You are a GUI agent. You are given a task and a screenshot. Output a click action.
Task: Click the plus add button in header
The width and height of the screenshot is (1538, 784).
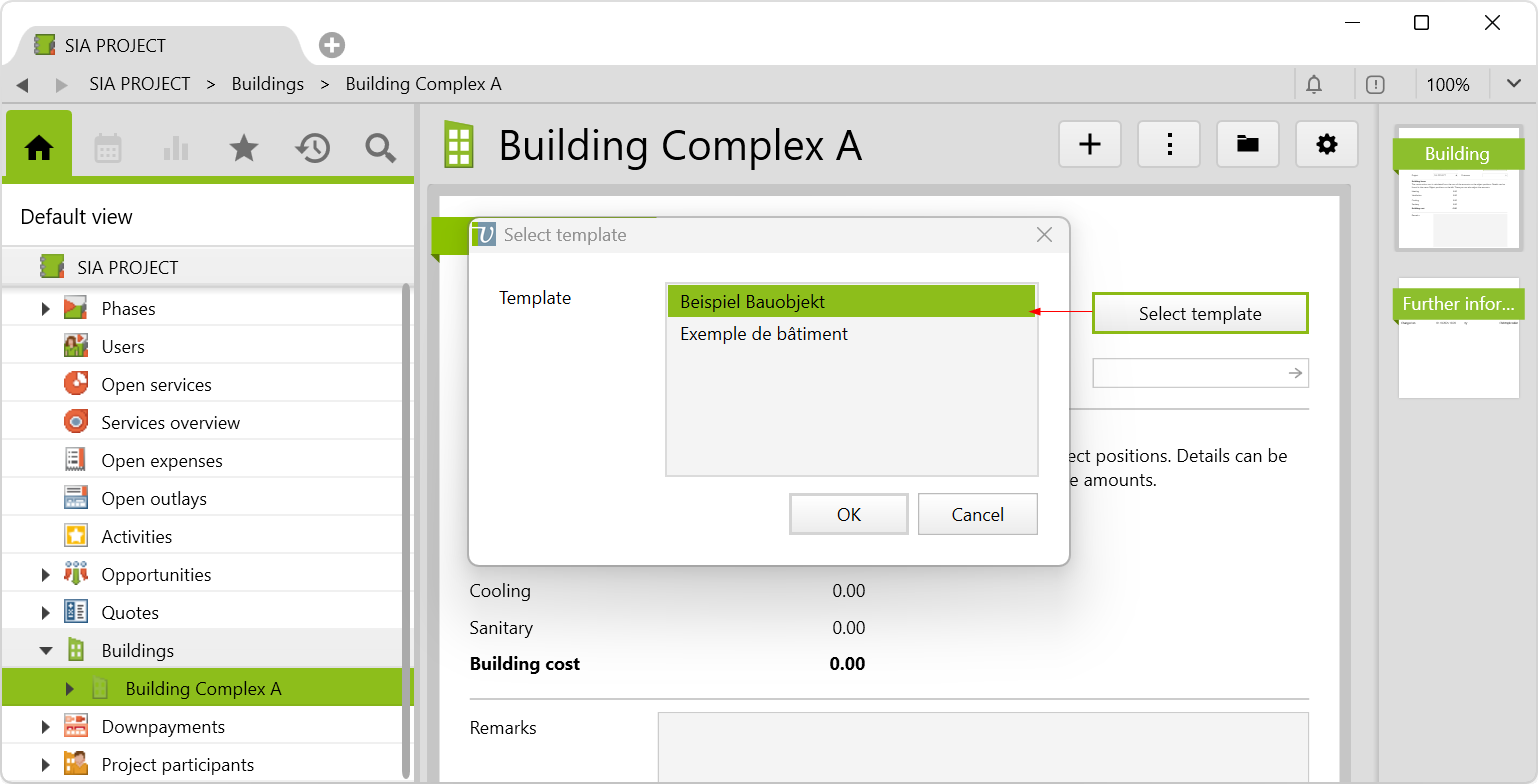tap(1089, 145)
